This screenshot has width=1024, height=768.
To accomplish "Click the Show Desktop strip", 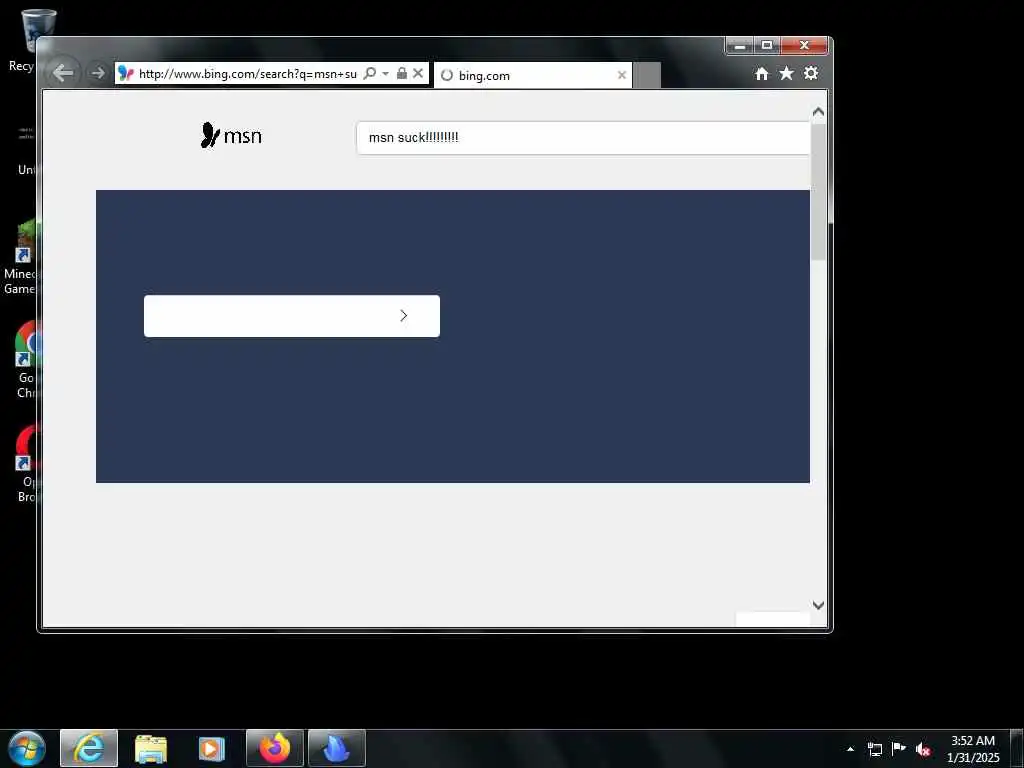I will (x=1017, y=748).
